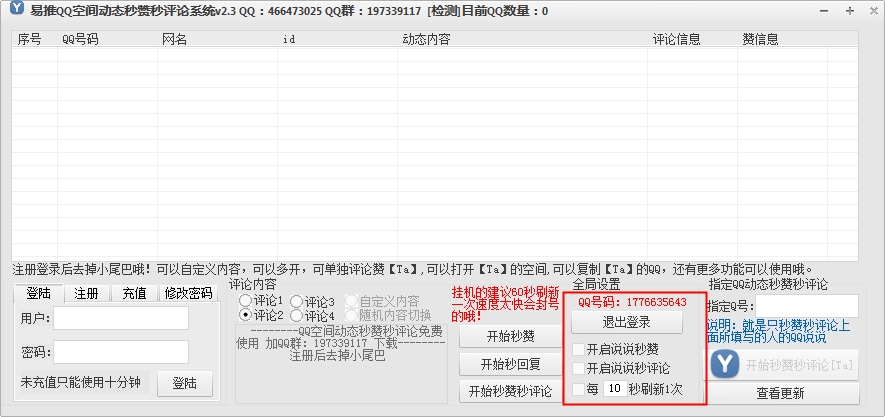Click the Y icon on 开始秒赞秒评论[Ta] button
885x417 pixels.
click(725, 365)
